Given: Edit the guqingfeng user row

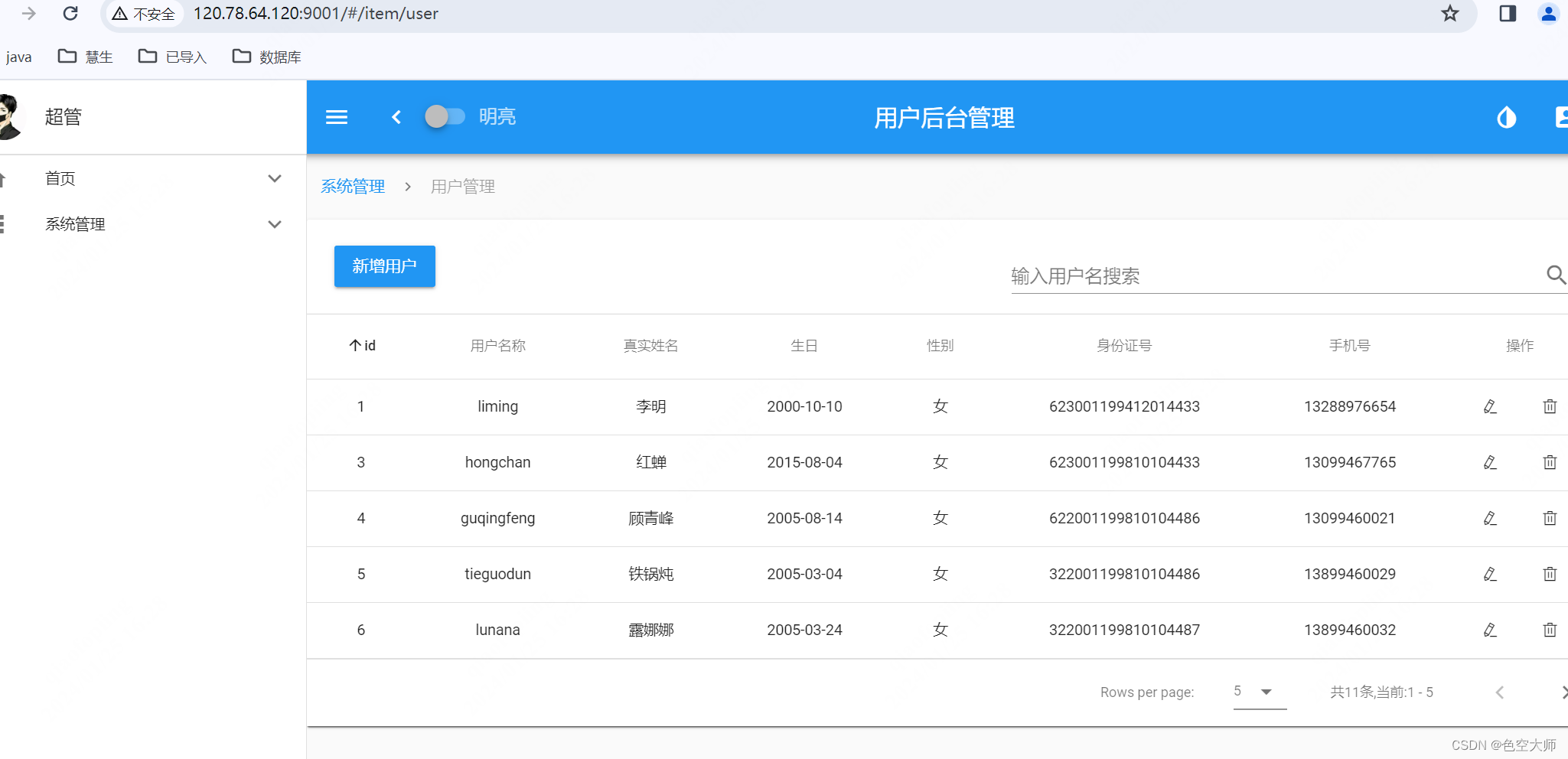Looking at the screenshot, I should 1490,518.
